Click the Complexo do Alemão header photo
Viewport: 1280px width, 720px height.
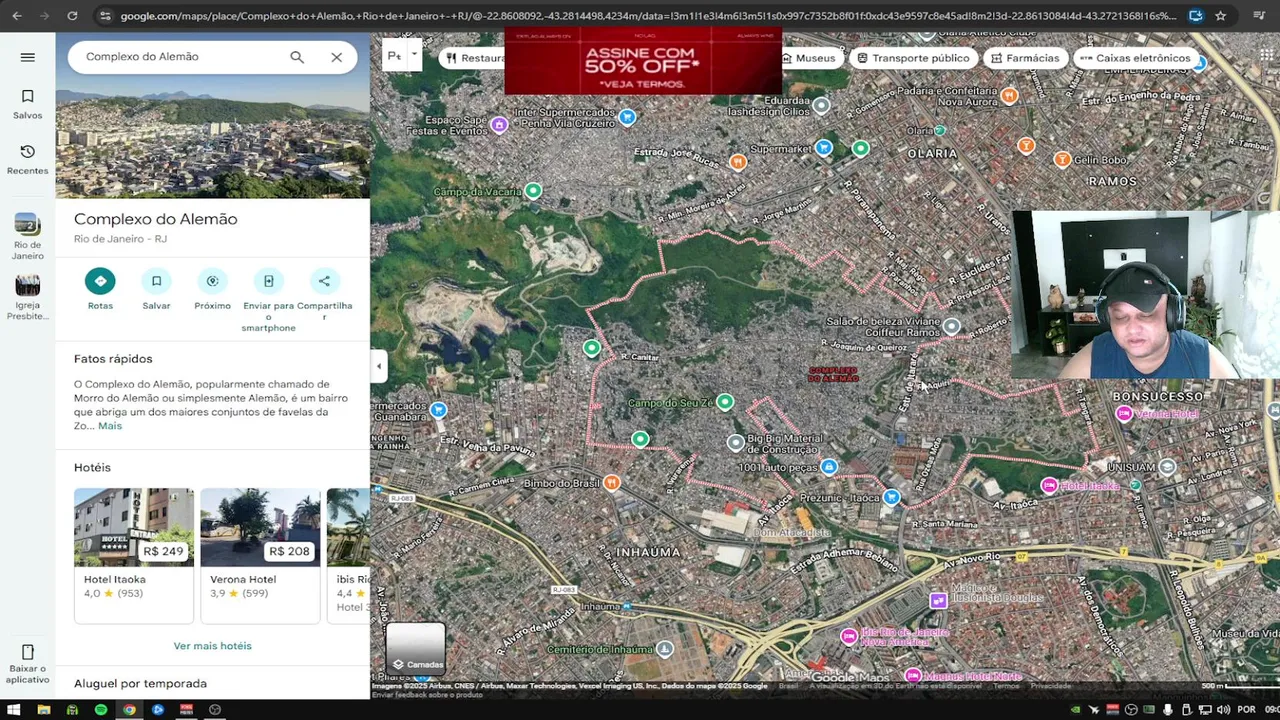(212, 143)
